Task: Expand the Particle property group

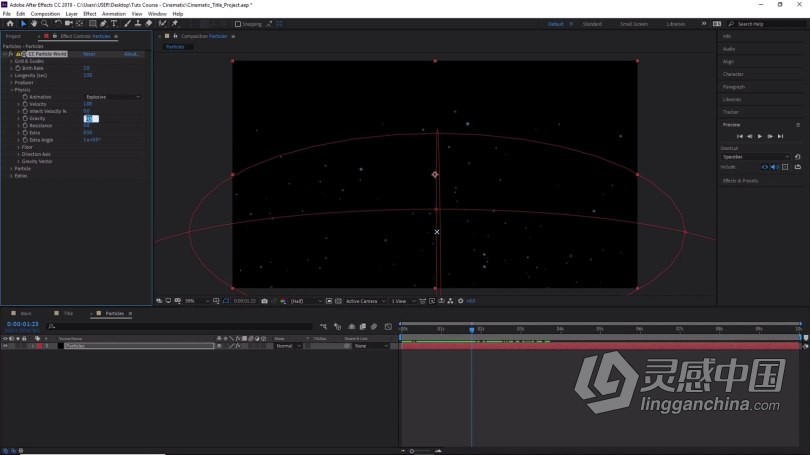Action: [x=11, y=169]
